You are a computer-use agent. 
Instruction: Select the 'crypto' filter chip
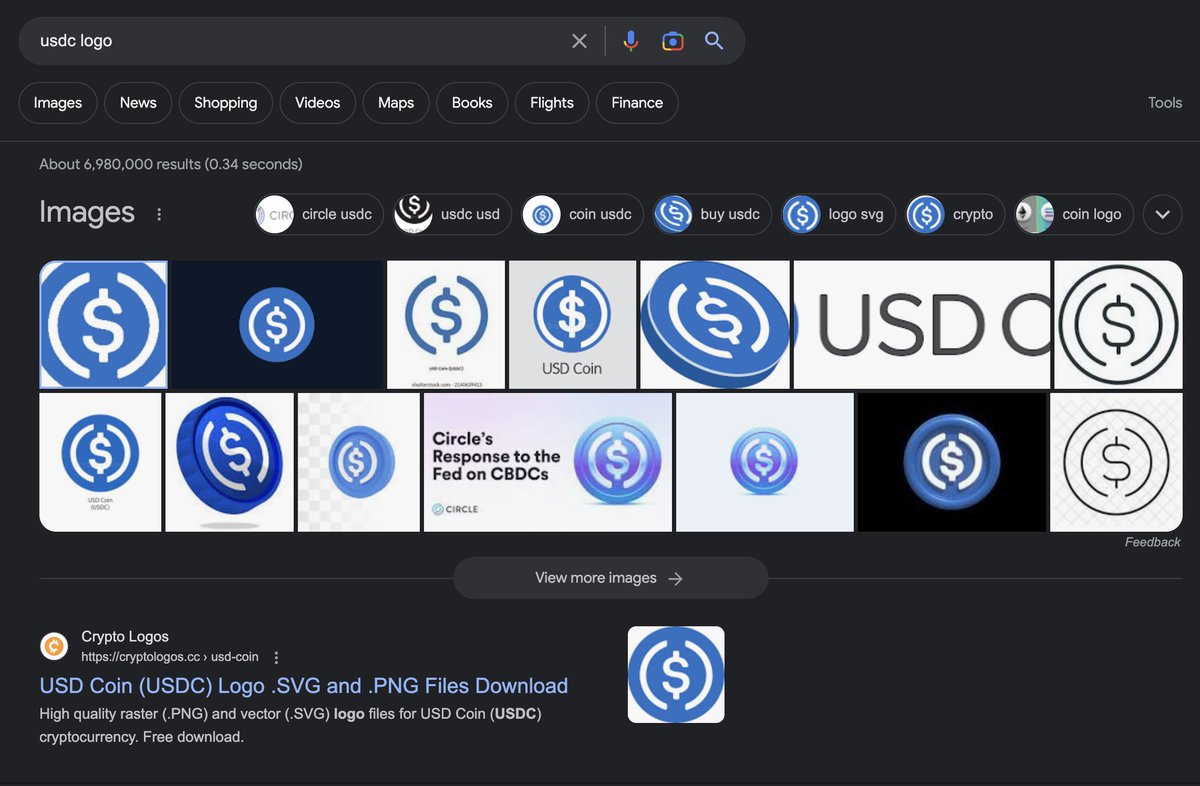tap(955, 214)
